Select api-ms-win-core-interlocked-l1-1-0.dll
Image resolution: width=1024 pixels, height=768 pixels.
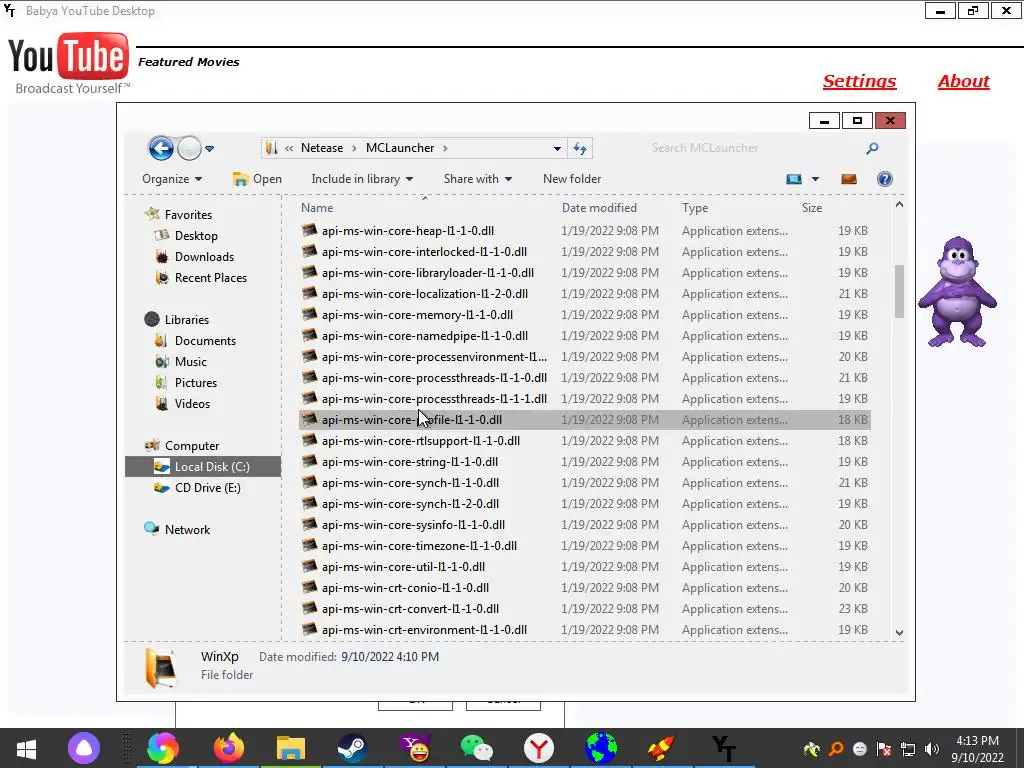pos(584,251)
